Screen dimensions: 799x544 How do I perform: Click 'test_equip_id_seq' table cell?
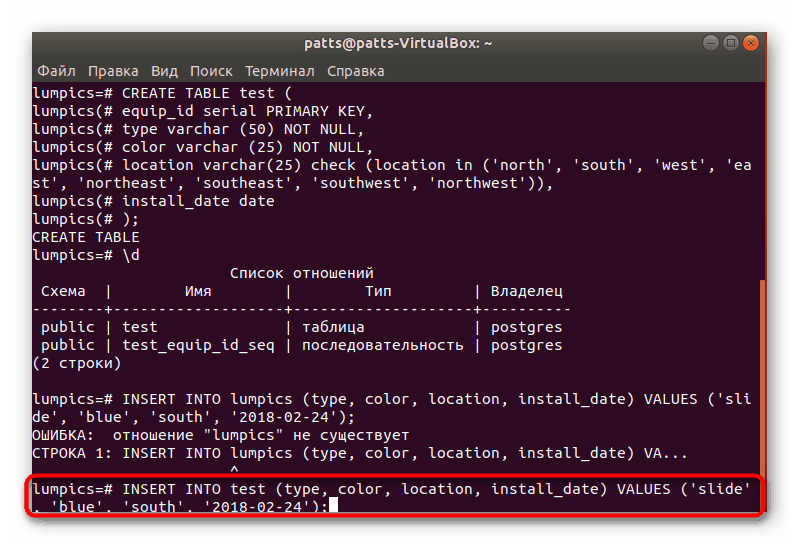tap(198, 345)
